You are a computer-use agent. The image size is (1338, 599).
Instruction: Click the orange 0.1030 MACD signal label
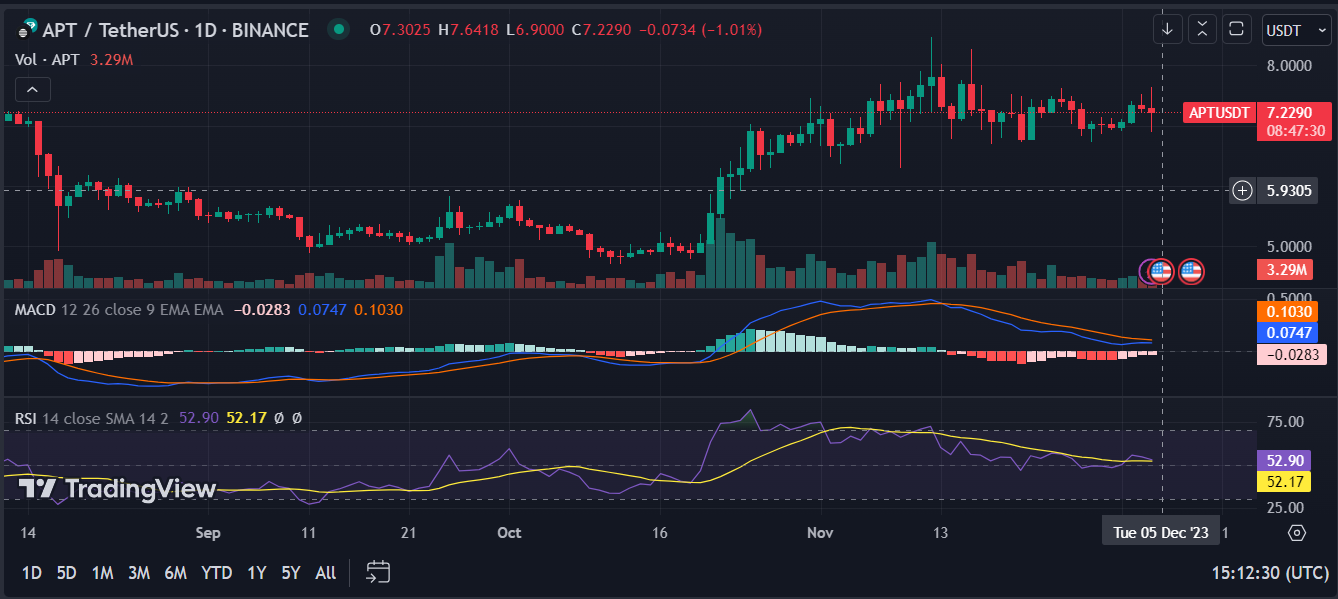pyautogui.click(x=1289, y=312)
